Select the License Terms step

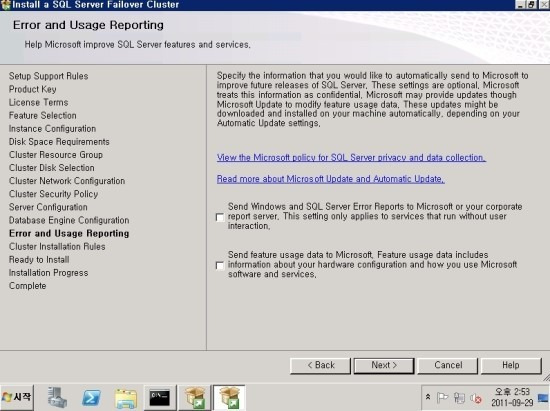point(39,102)
